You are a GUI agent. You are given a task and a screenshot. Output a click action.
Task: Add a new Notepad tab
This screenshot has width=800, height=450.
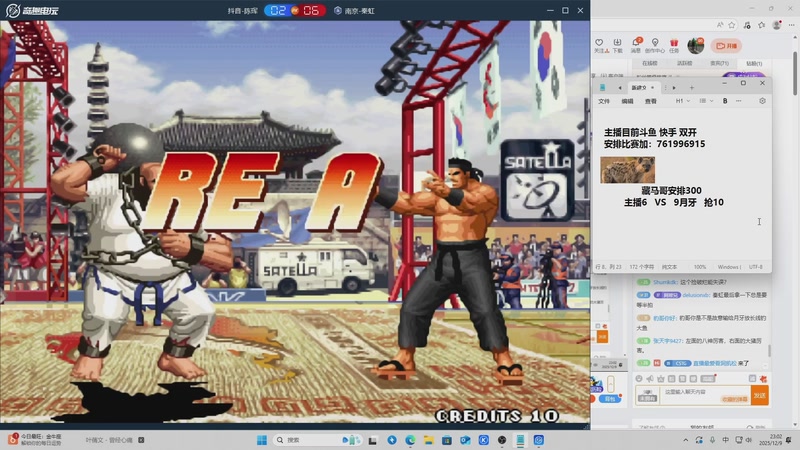point(692,88)
